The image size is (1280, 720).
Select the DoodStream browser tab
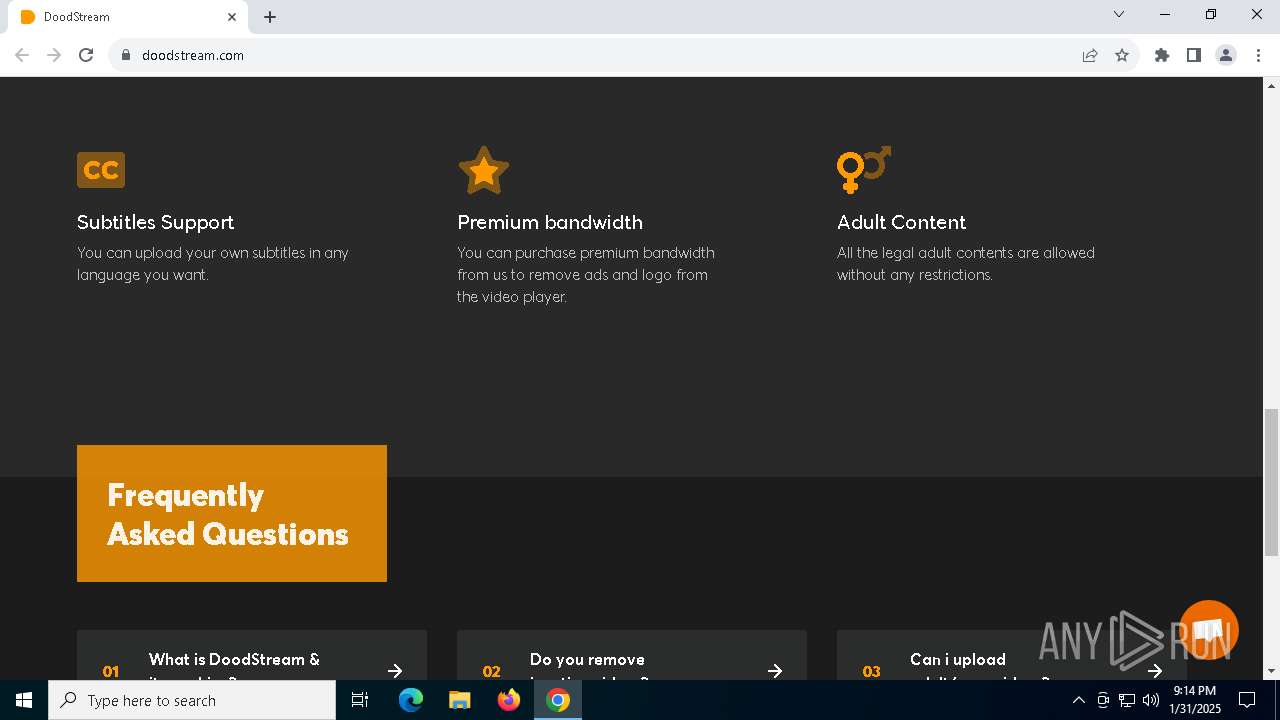click(128, 17)
